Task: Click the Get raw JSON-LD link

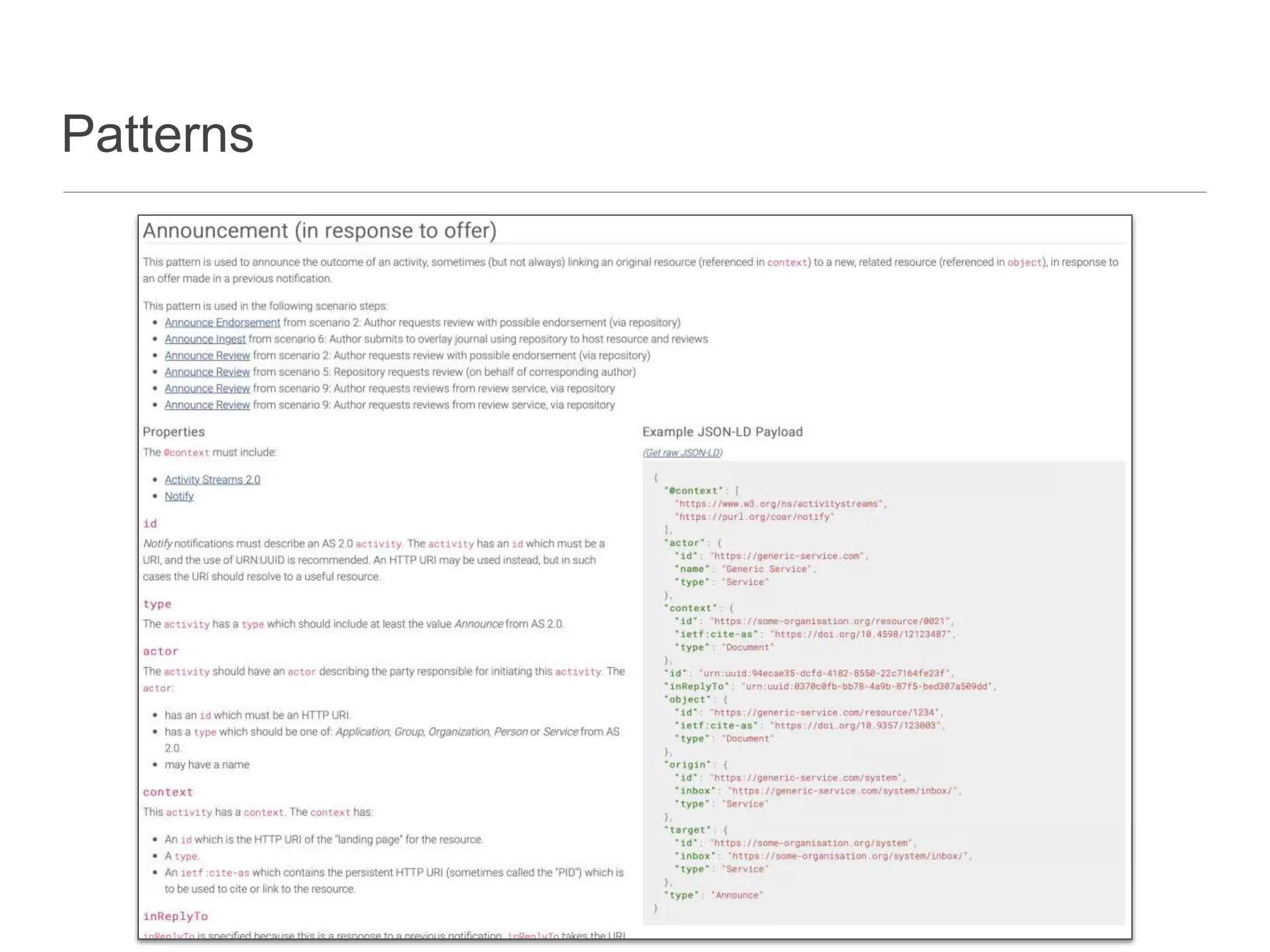Action: click(682, 452)
